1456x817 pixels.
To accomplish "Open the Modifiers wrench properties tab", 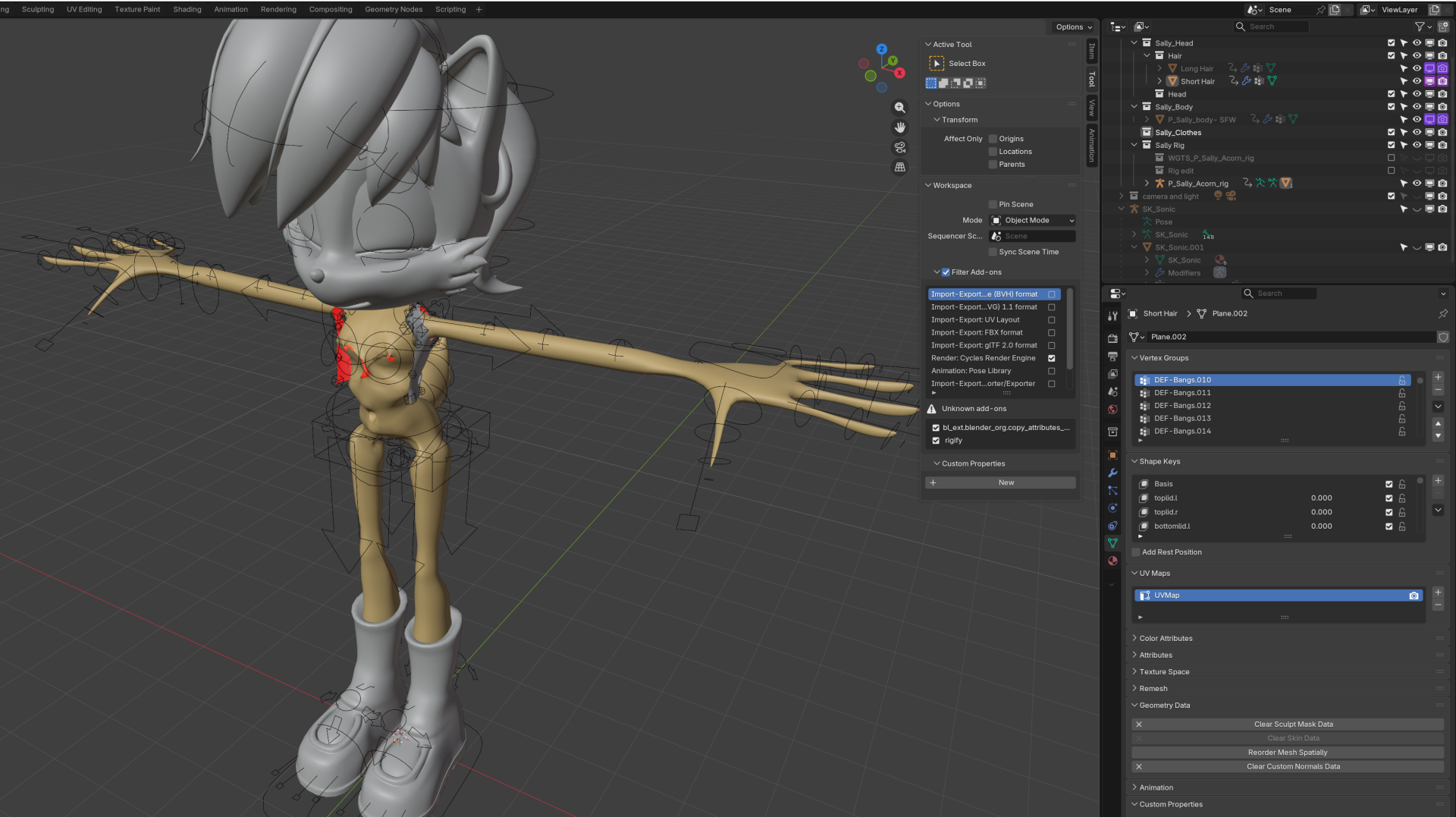I will [x=1112, y=473].
